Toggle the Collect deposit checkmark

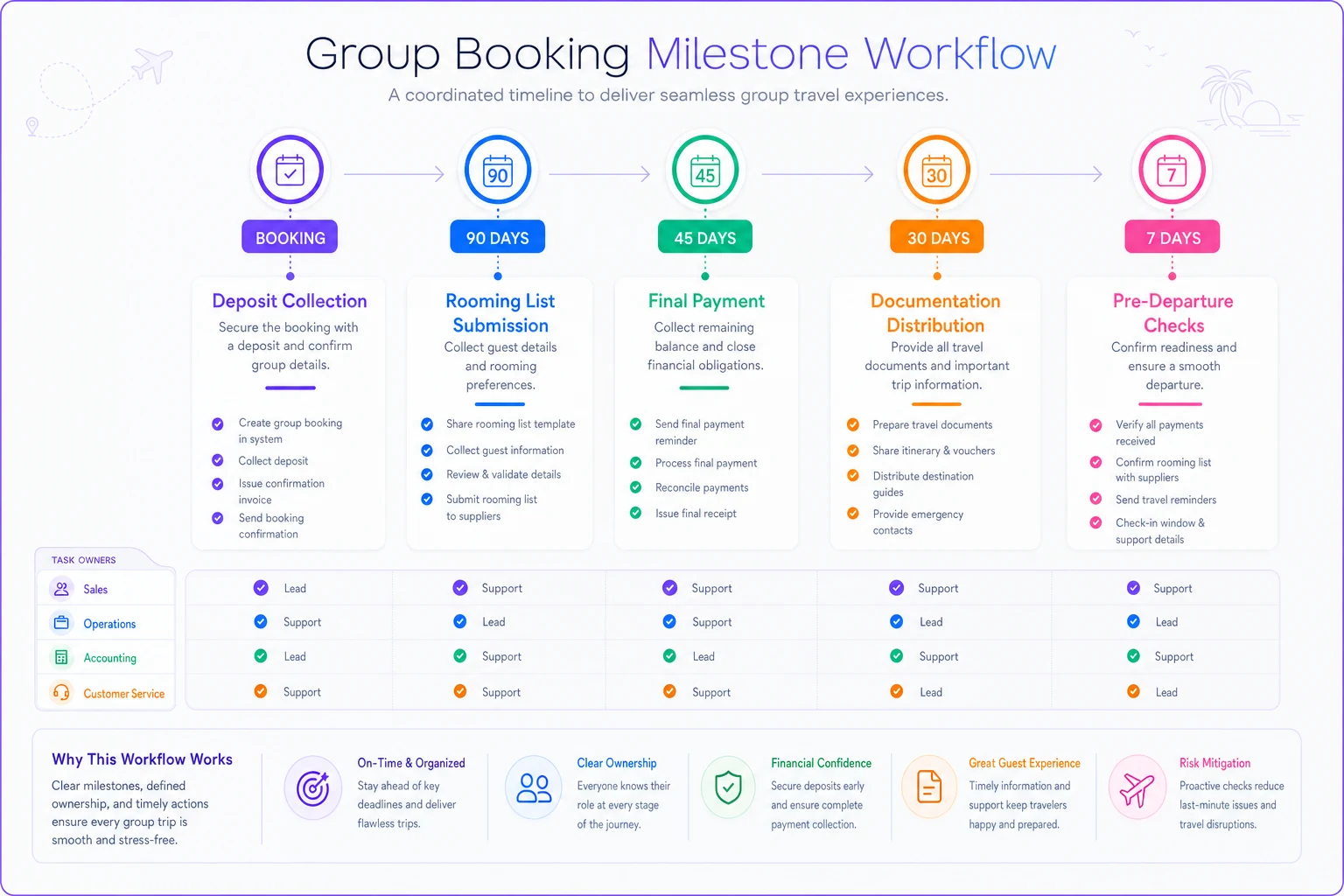click(x=218, y=460)
